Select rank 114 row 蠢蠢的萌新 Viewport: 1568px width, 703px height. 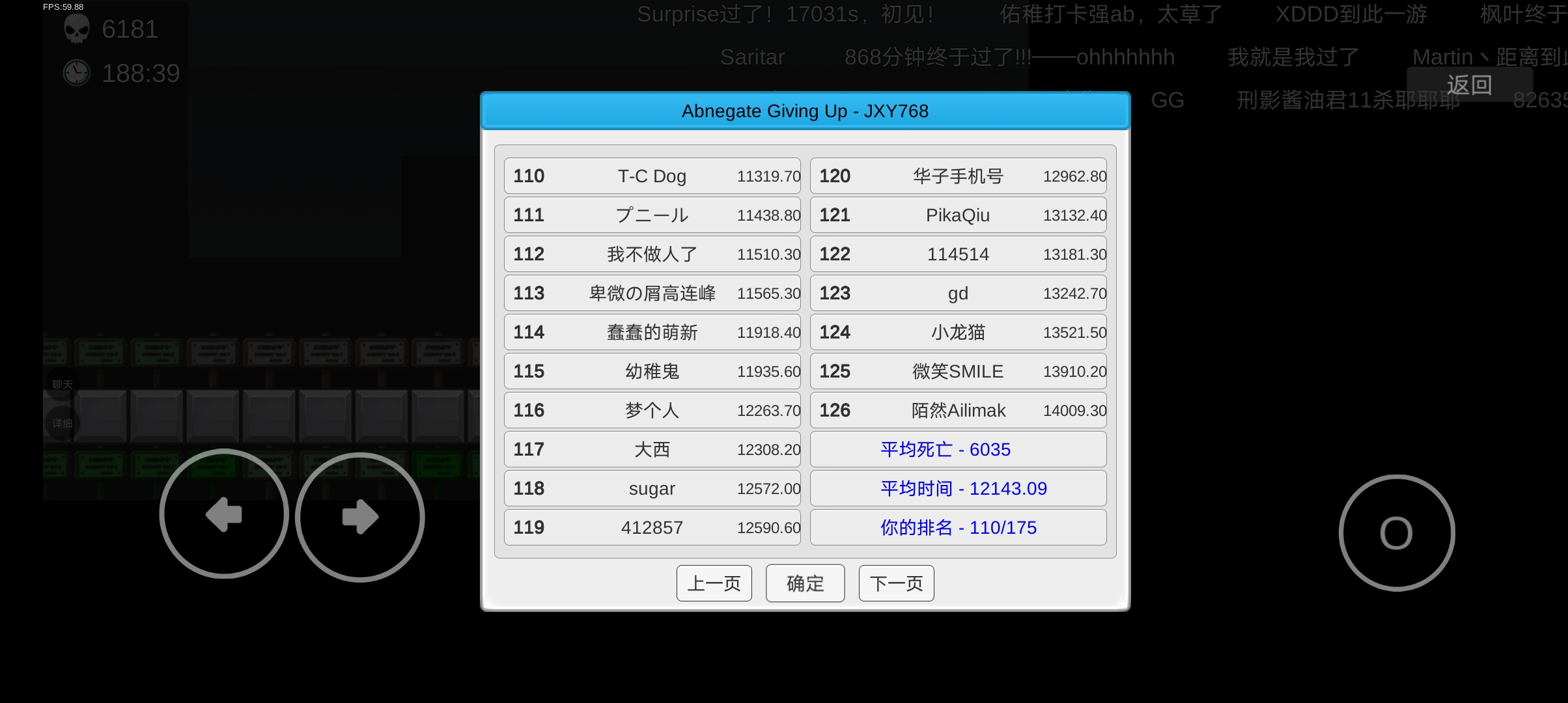pyautogui.click(x=652, y=332)
